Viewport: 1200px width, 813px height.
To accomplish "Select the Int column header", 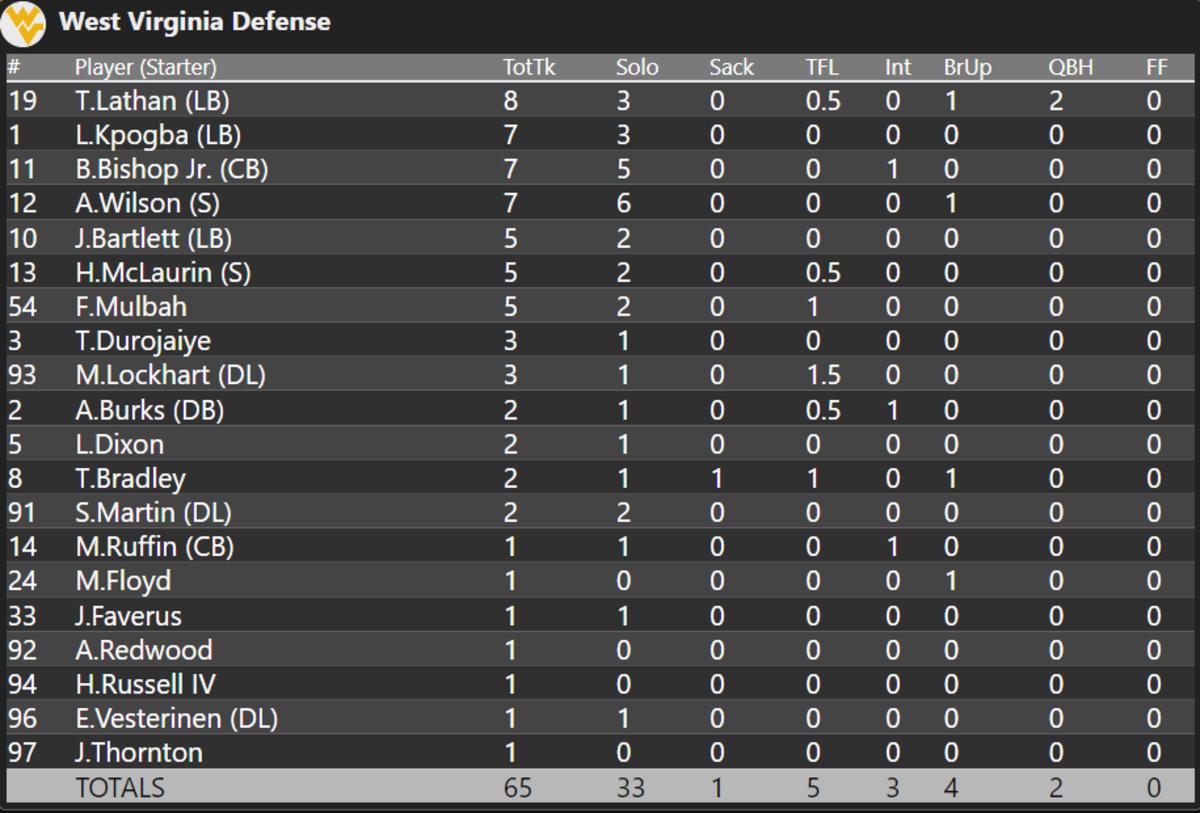I will pyautogui.click(x=897, y=68).
